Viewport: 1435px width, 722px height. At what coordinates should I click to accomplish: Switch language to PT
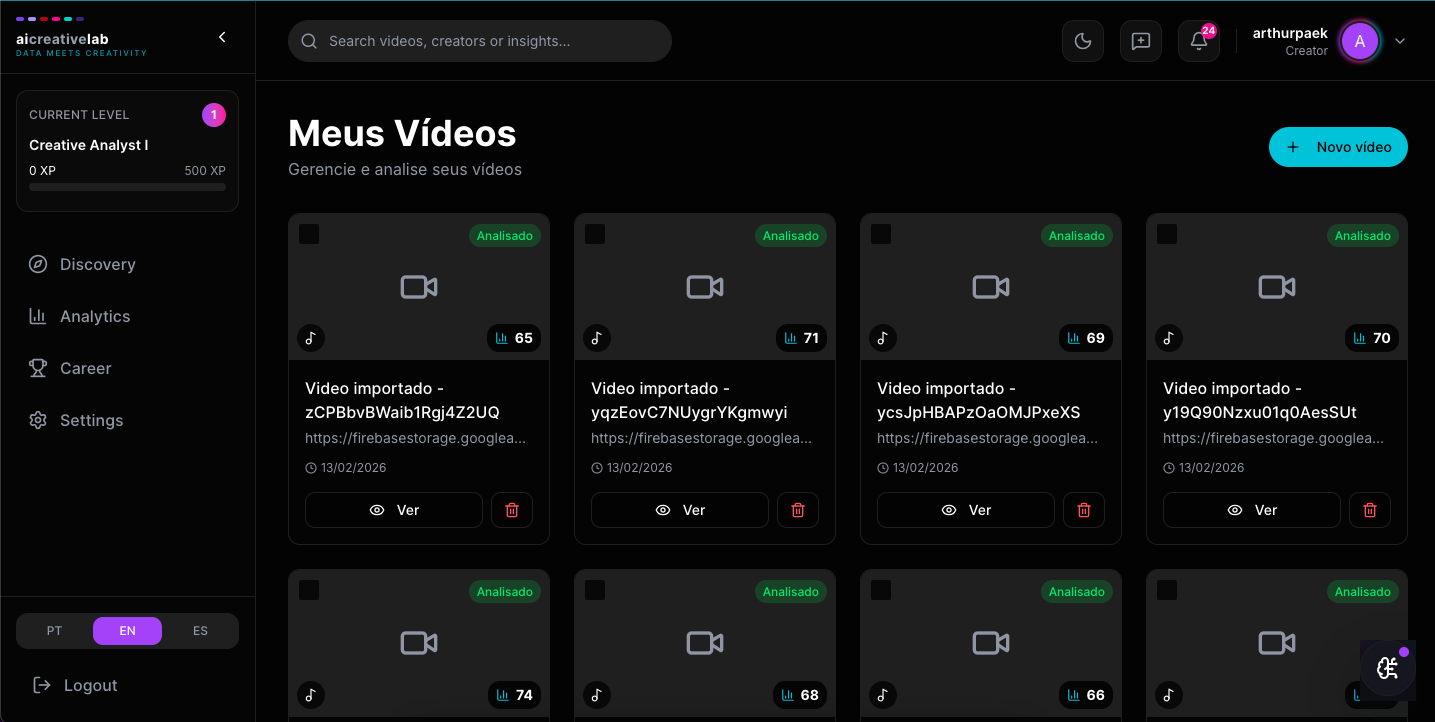pyautogui.click(x=55, y=631)
